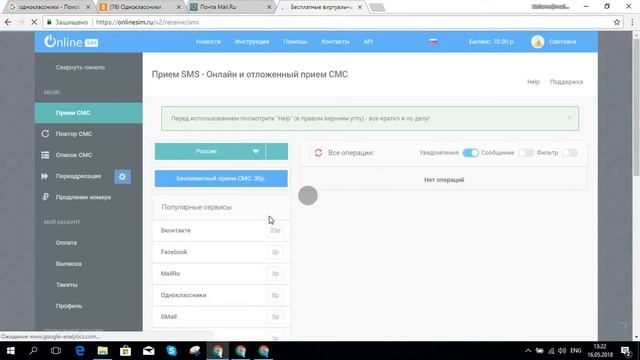
Task: Open File Explorer from the taskbar
Action: (x=102, y=351)
